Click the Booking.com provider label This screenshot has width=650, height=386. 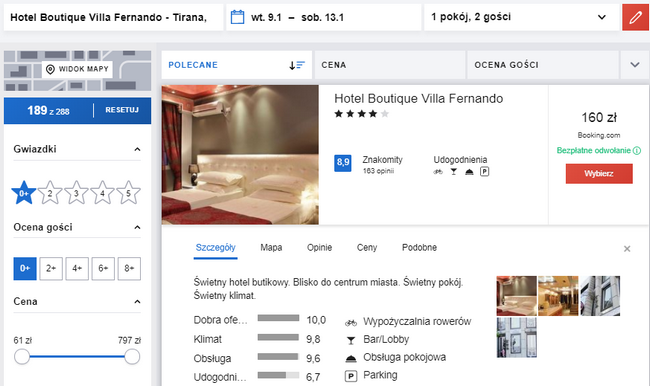point(599,136)
